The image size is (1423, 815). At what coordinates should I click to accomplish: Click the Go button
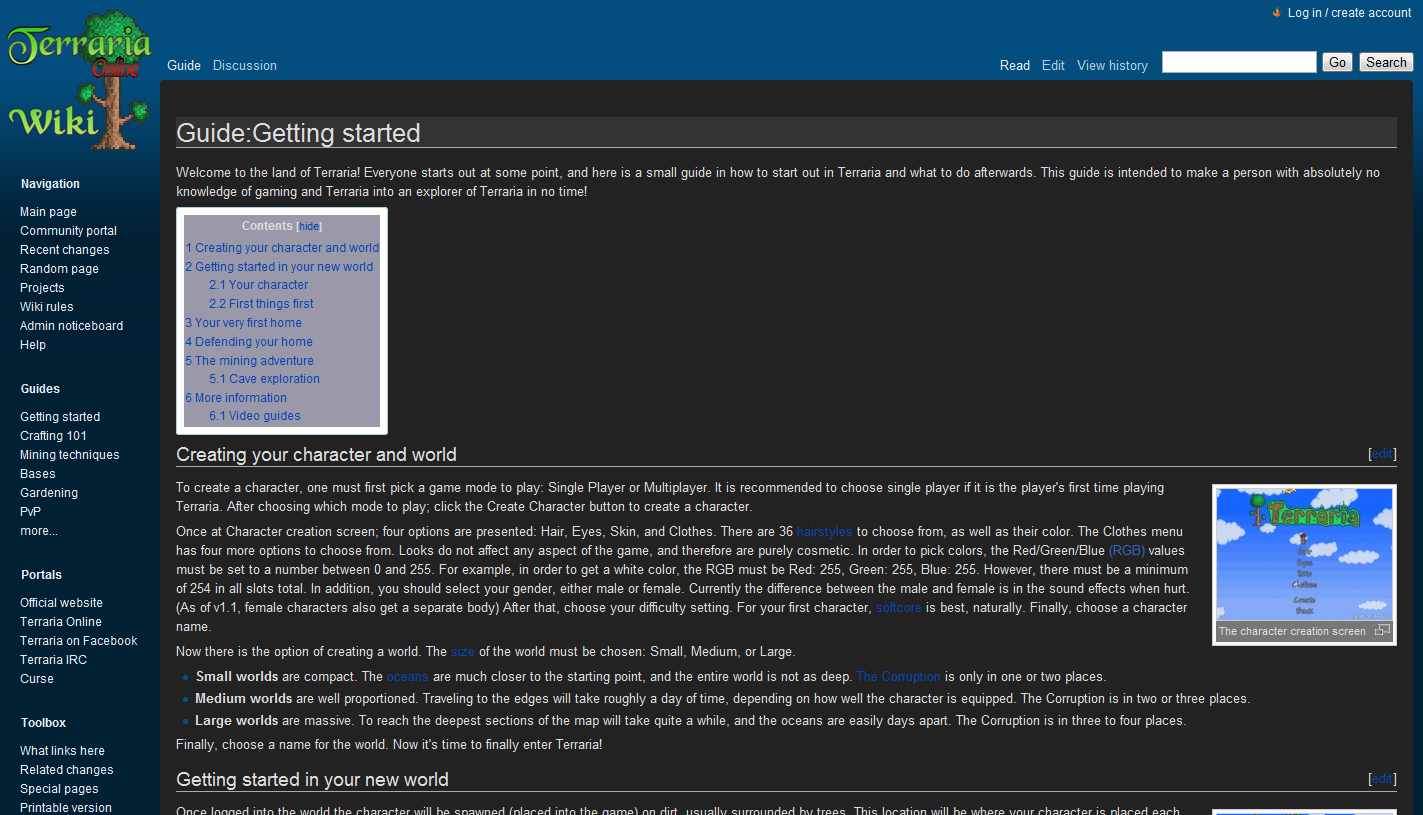point(1338,62)
